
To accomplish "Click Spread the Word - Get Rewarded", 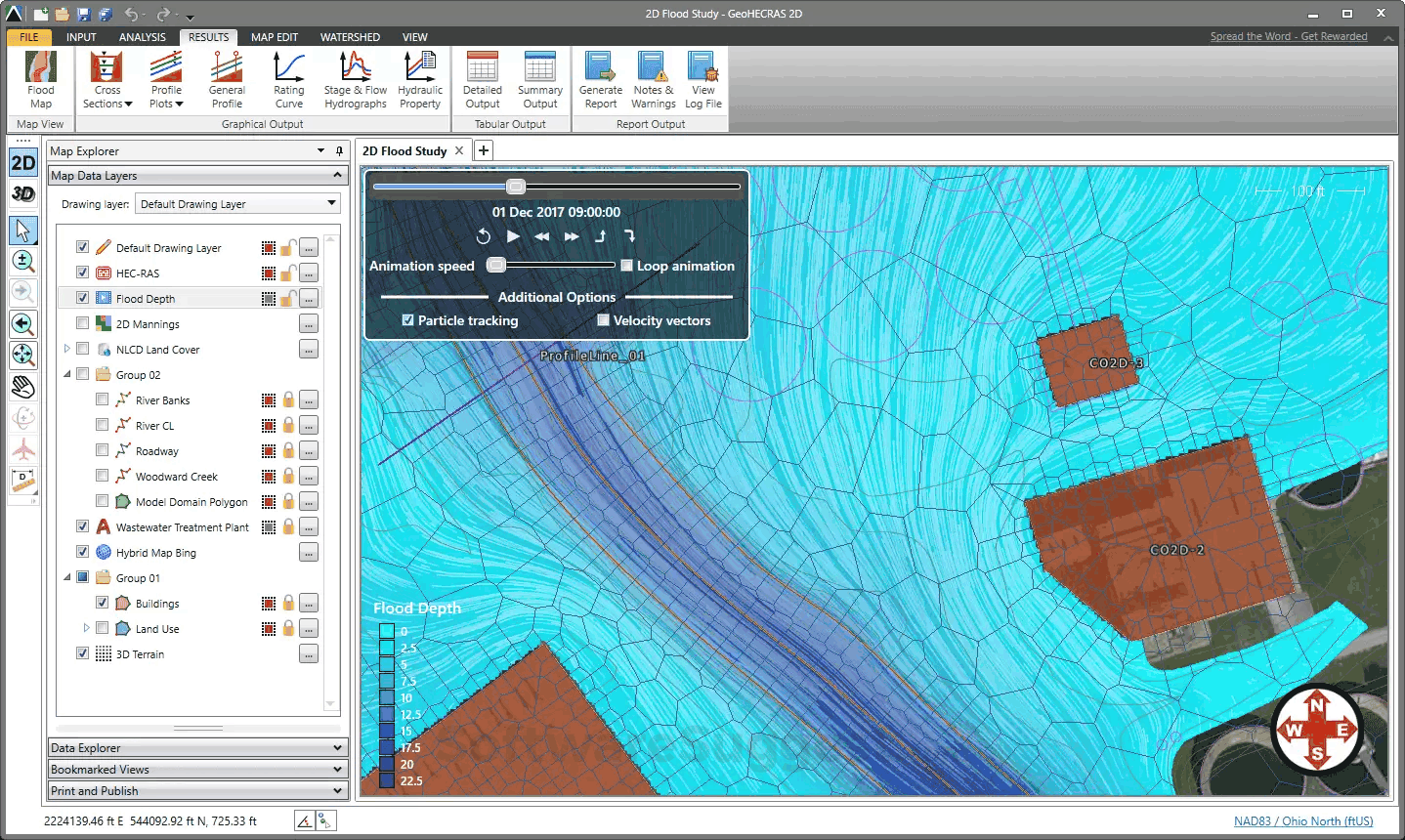I will (x=1288, y=36).
